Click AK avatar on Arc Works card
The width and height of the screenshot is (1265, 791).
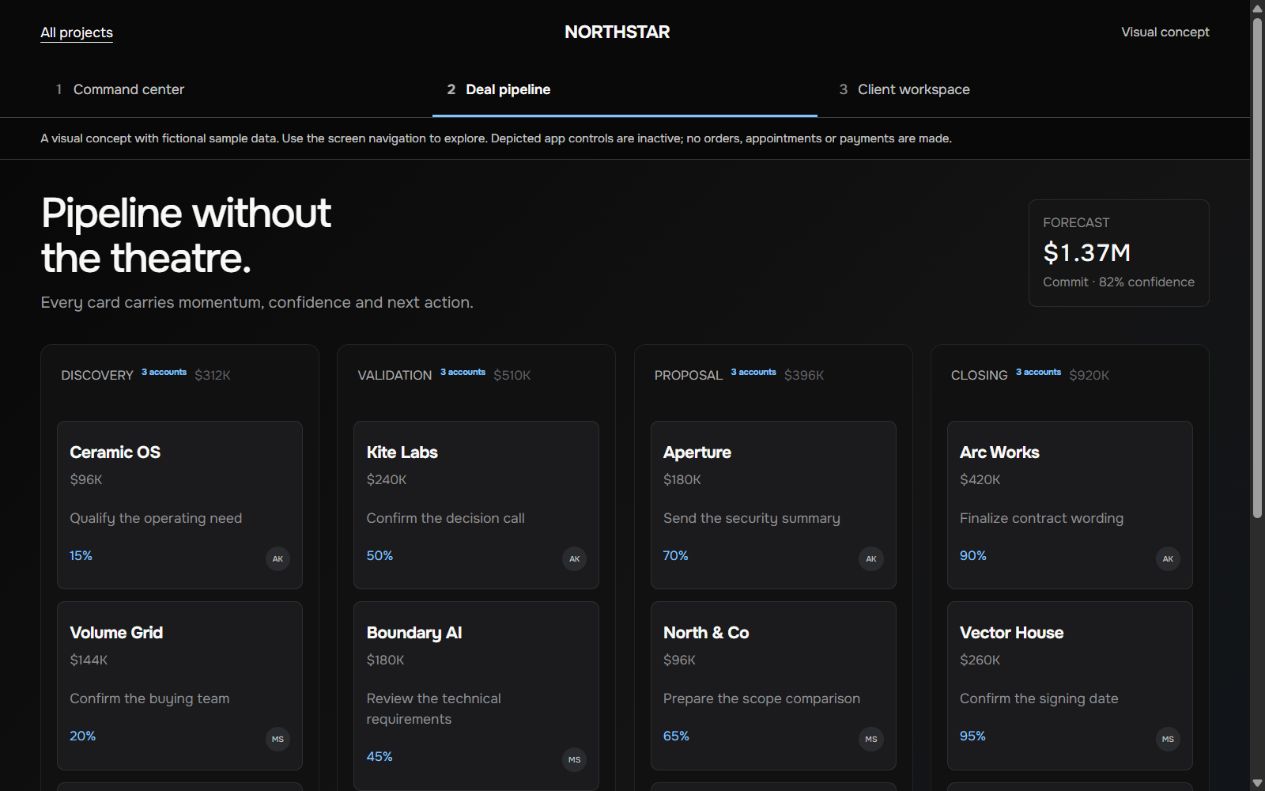point(1168,559)
